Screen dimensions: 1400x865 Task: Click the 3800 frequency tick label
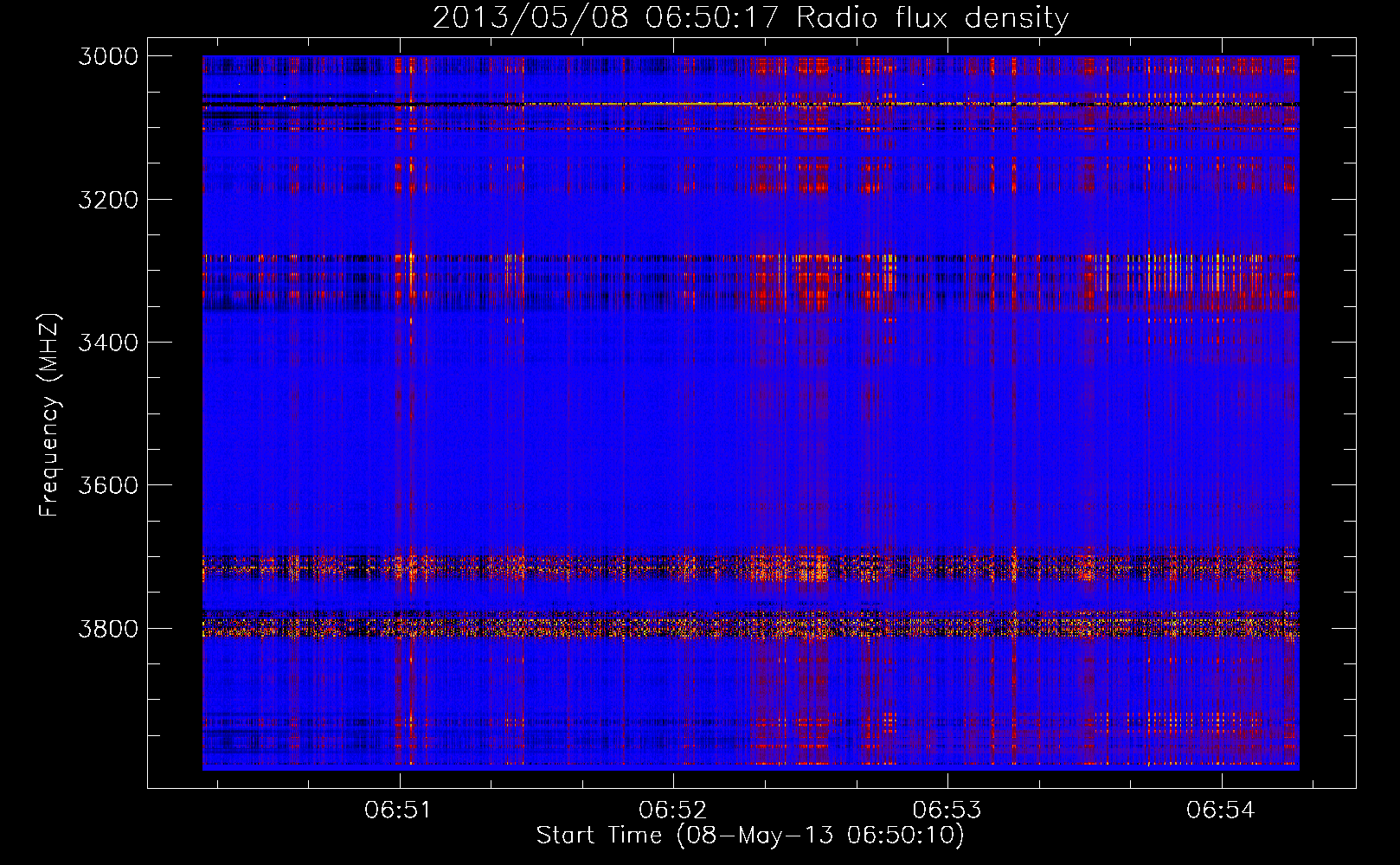tap(108, 629)
